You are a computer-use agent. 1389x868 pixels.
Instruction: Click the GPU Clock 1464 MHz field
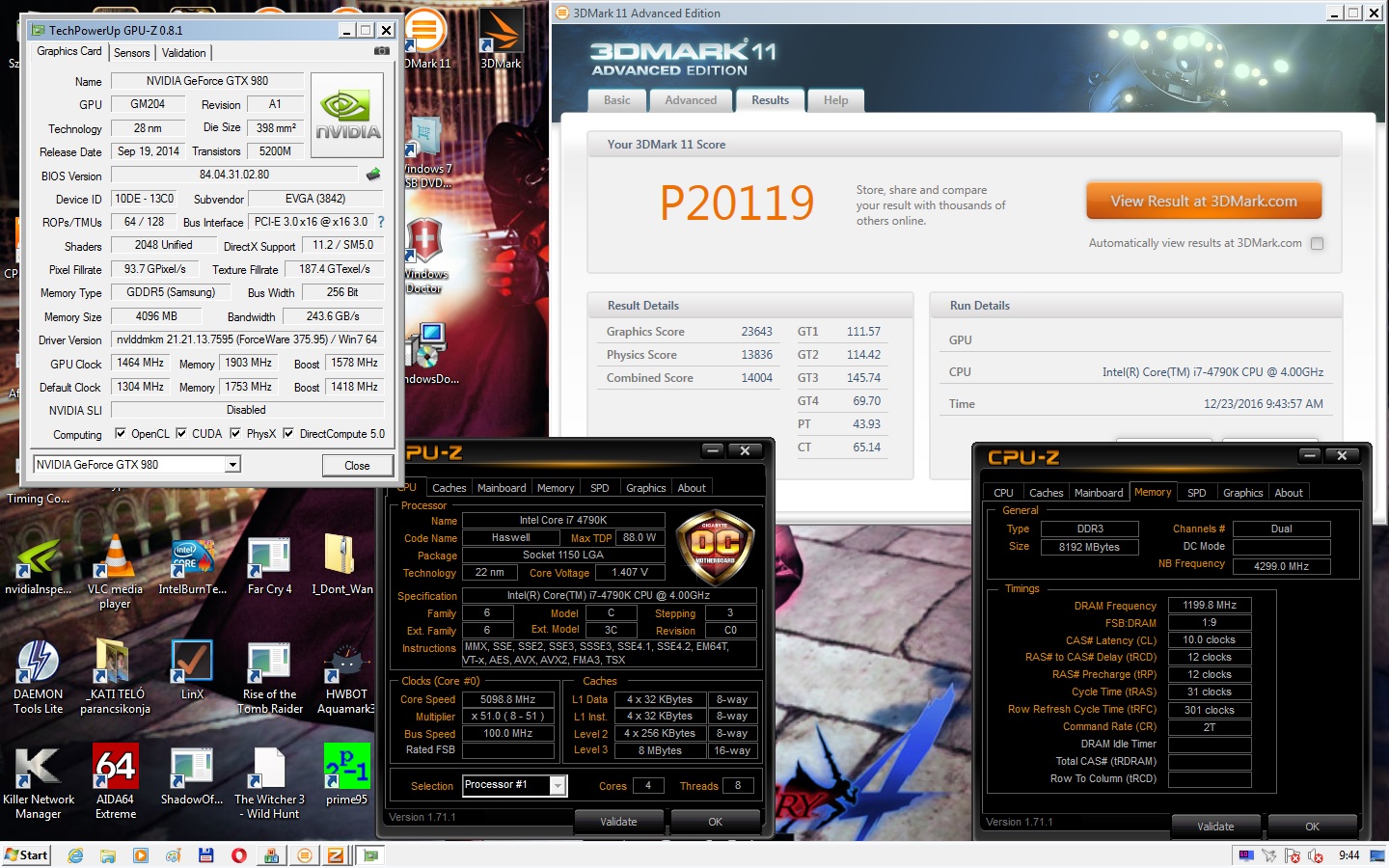click(141, 364)
